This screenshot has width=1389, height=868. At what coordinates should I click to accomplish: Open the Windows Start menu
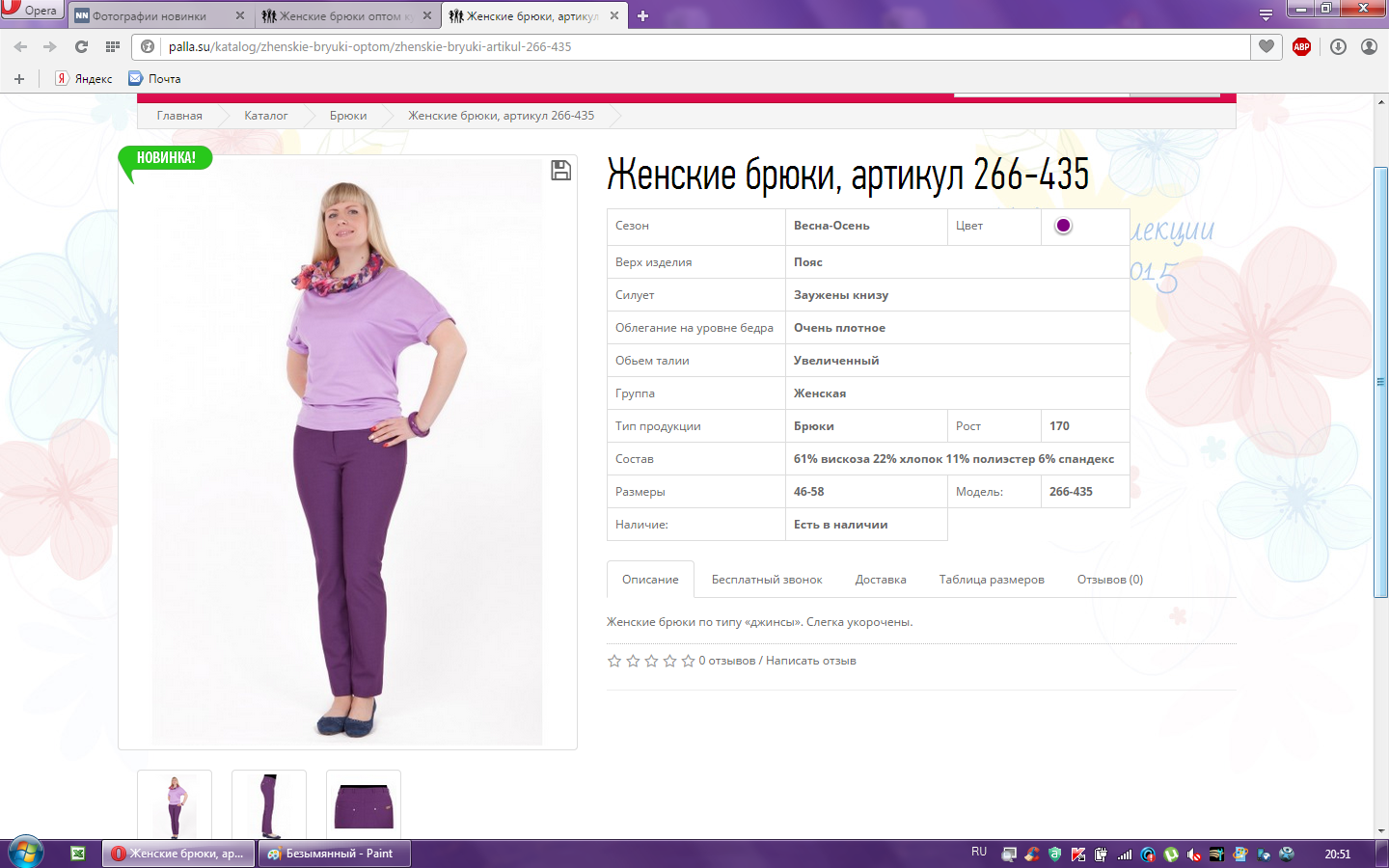26,854
